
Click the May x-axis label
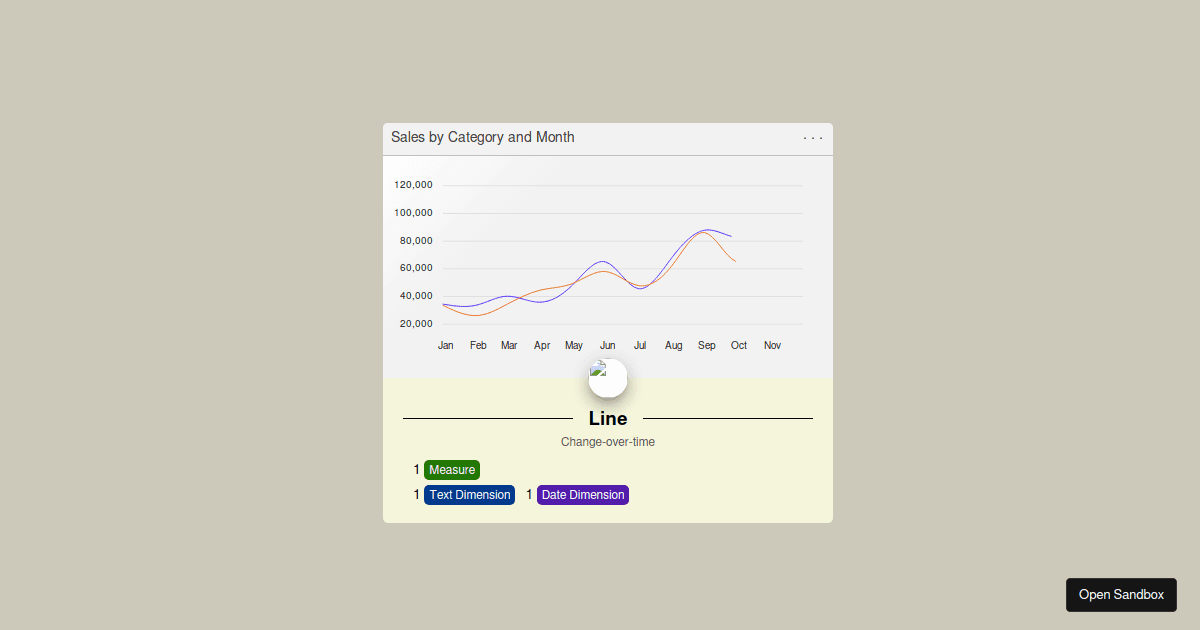point(574,345)
